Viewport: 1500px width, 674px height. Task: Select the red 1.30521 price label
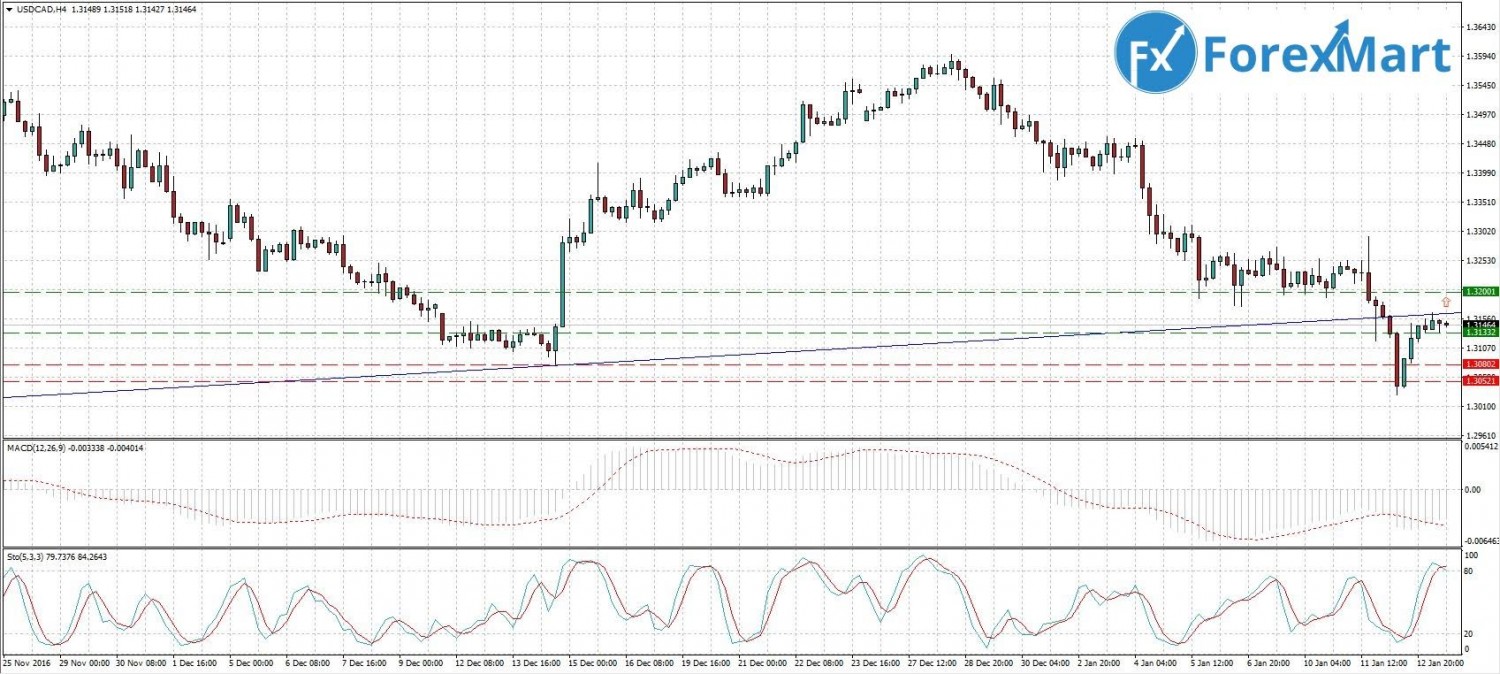[1478, 381]
